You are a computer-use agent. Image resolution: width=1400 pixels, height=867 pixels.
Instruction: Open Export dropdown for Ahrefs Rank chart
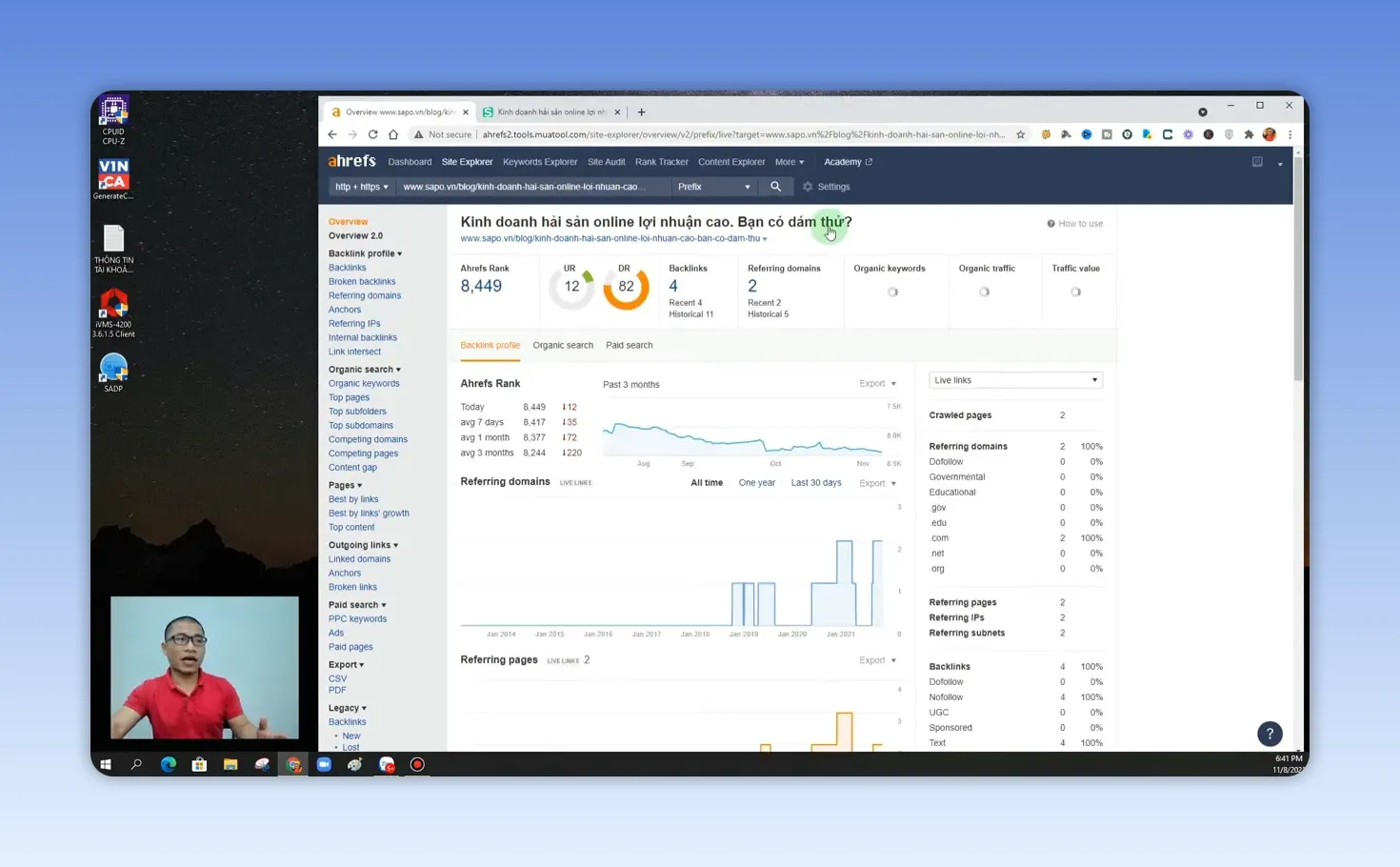877,384
